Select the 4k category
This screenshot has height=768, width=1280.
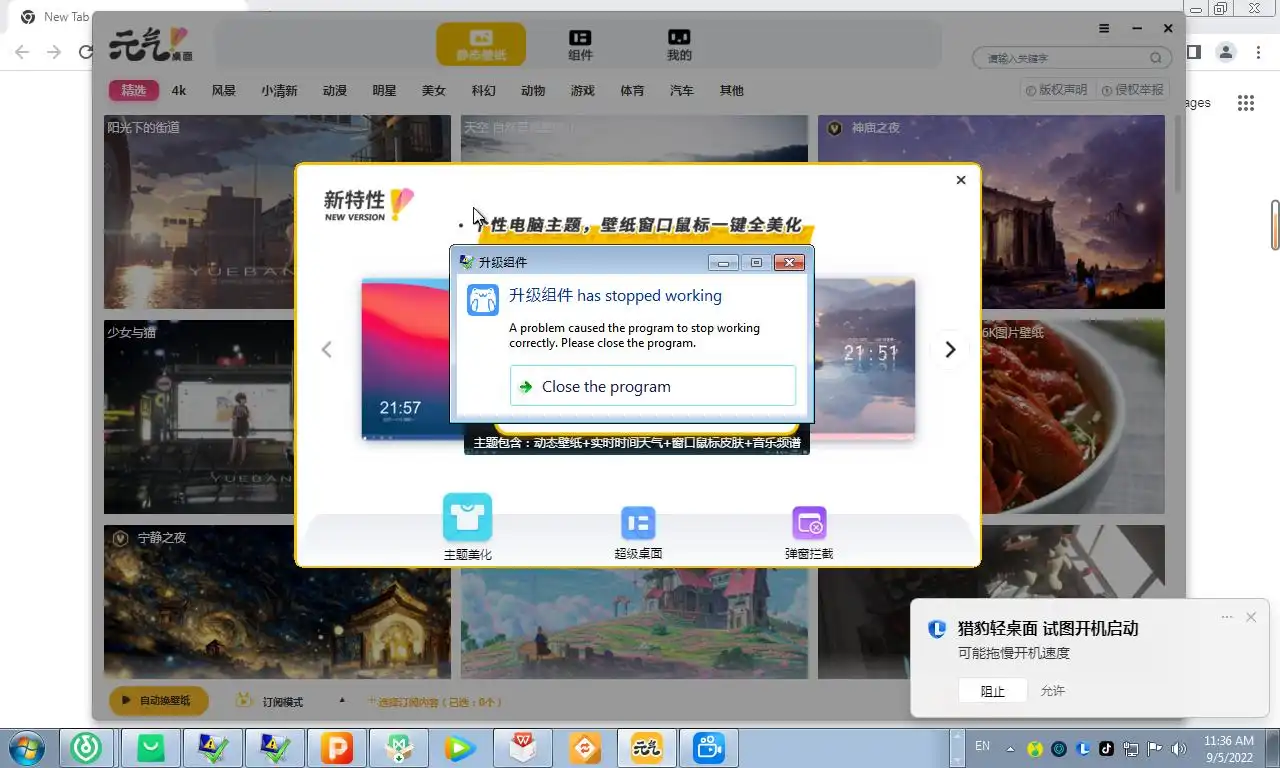click(x=179, y=91)
